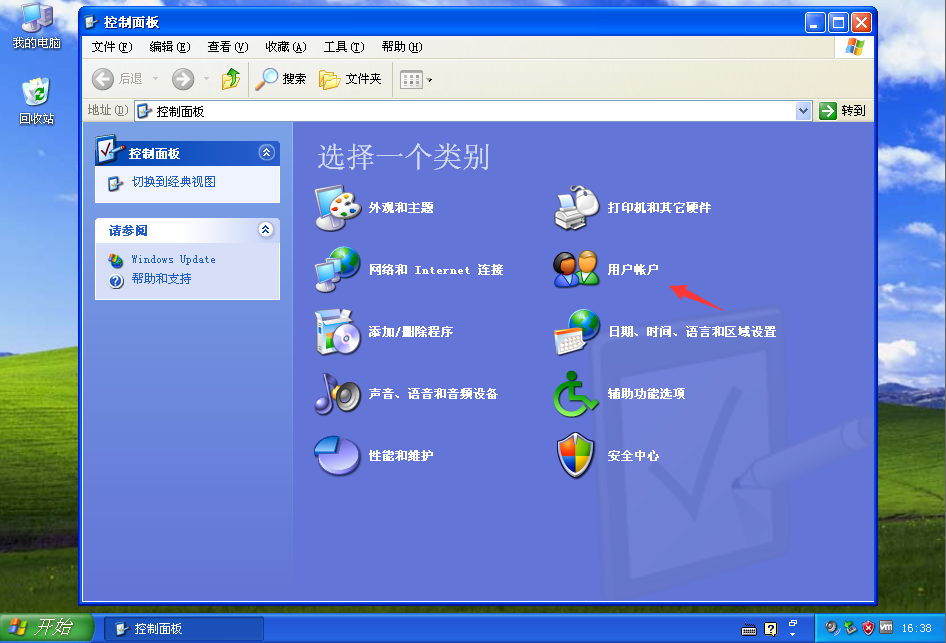Click the 网络和 Internet 连接 text label
This screenshot has width=946, height=643.
pos(436,270)
